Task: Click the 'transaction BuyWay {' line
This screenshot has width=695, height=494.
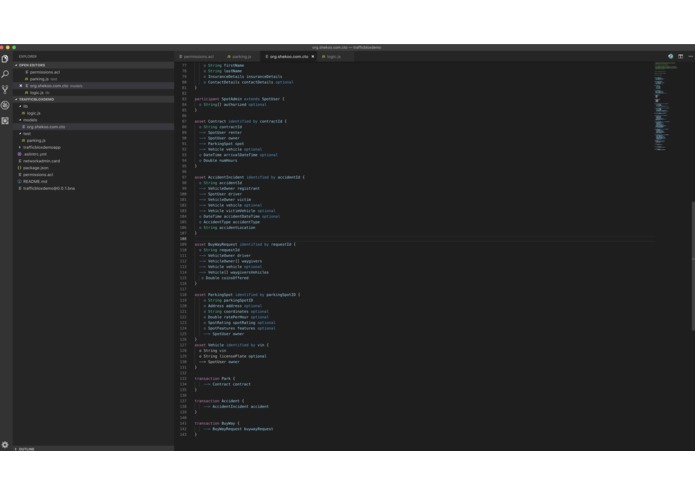Action: (x=217, y=423)
